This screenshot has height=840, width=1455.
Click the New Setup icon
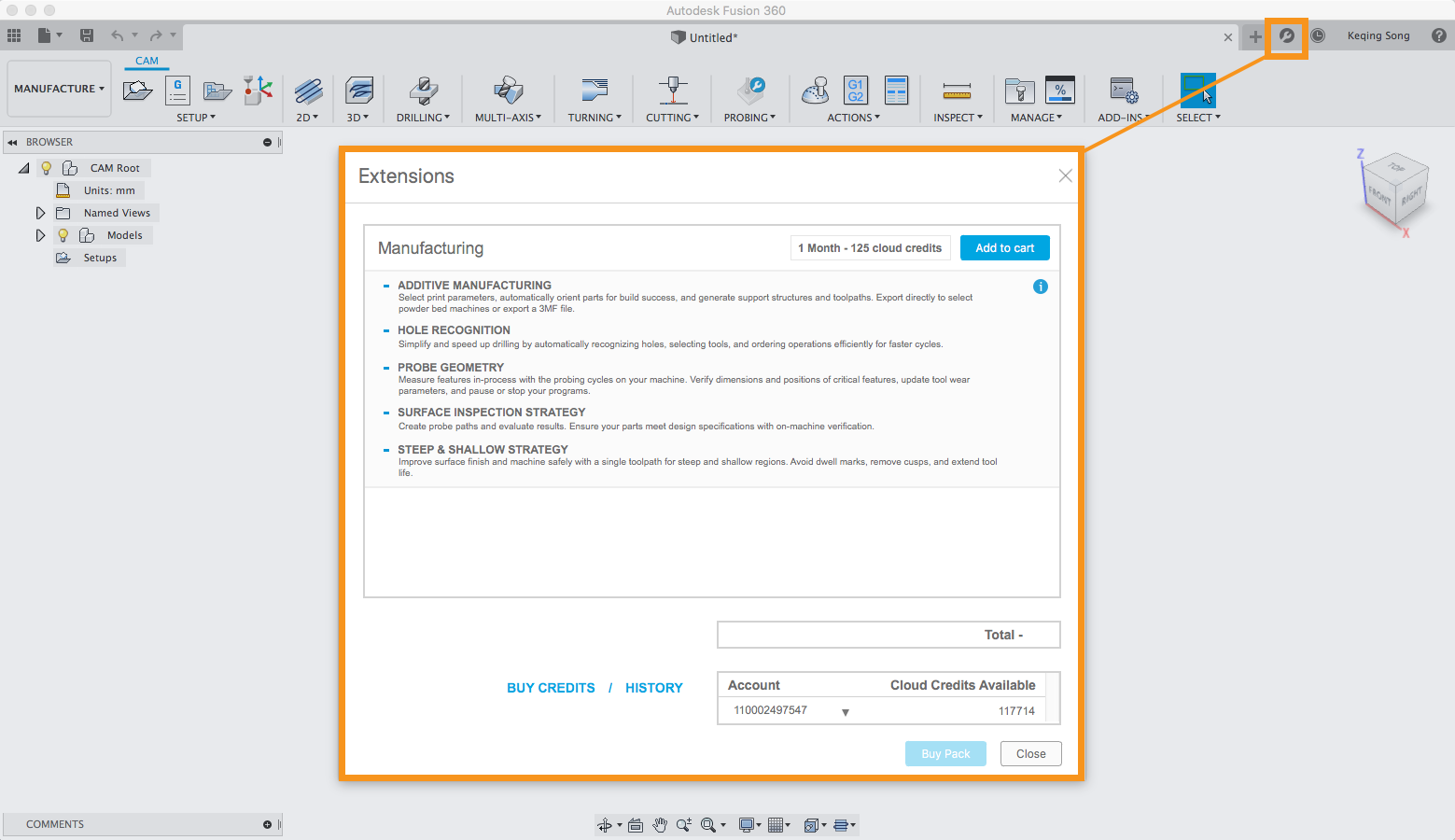click(137, 91)
